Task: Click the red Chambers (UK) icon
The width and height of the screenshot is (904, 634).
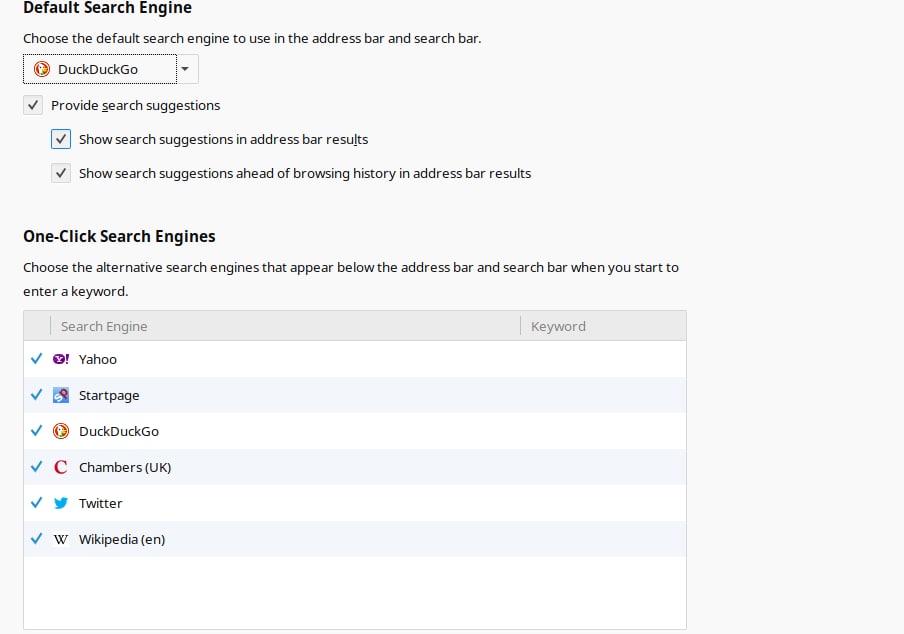Action: 61,467
